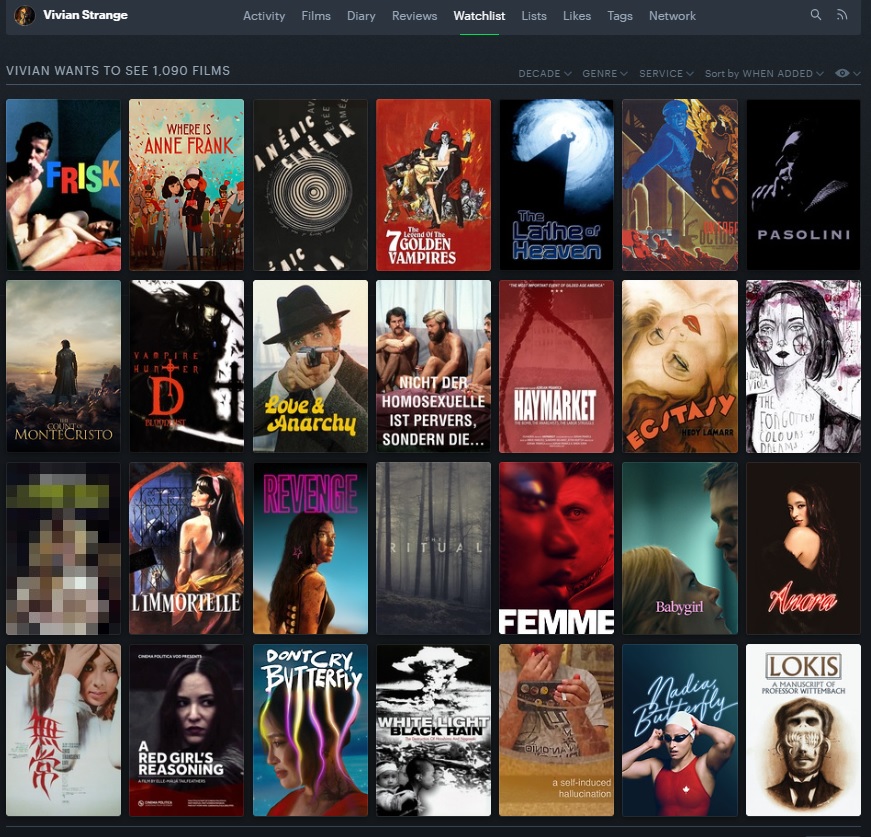The height and width of the screenshot is (837, 871).
Task: Click Vivian Strange's avatar picture
Action: 24,16
